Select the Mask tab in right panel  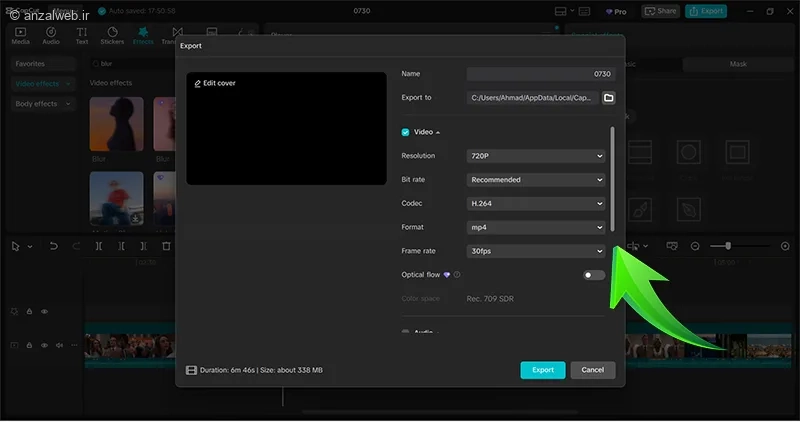coord(738,64)
